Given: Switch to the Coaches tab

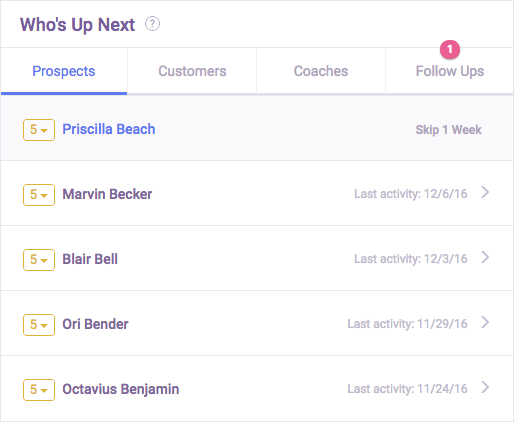Looking at the screenshot, I should 321,71.
